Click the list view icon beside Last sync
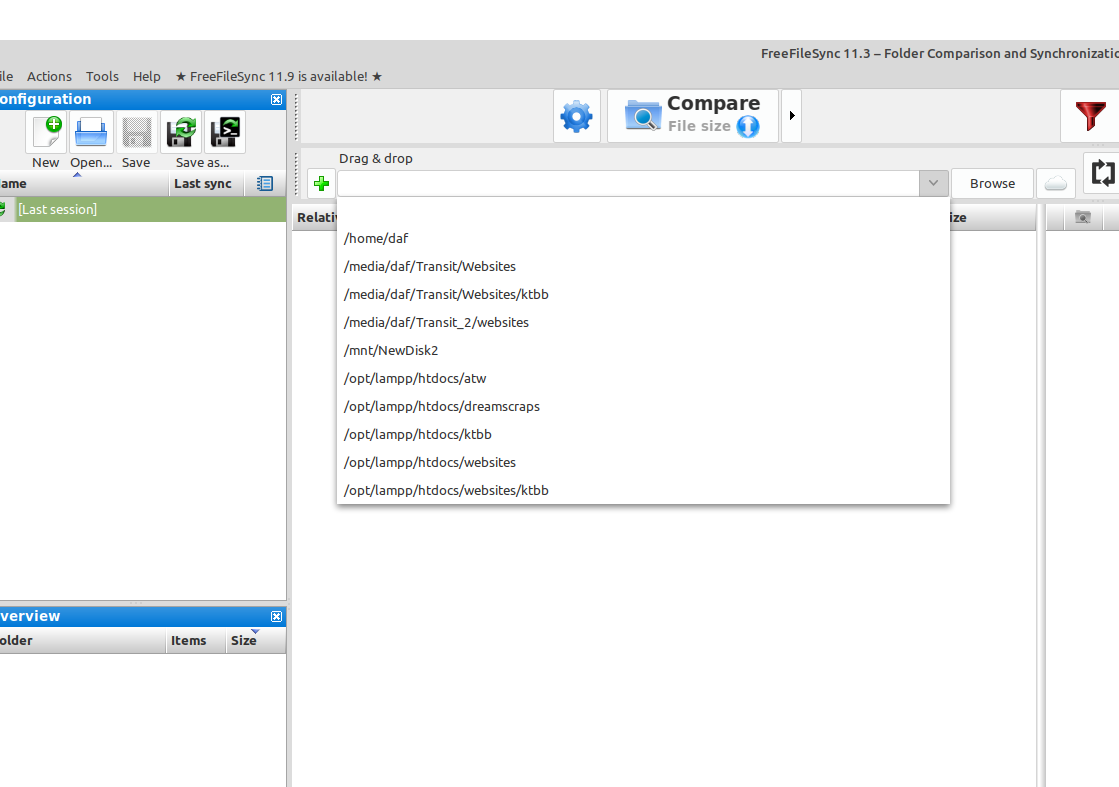1119x787 pixels. click(x=265, y=183)
